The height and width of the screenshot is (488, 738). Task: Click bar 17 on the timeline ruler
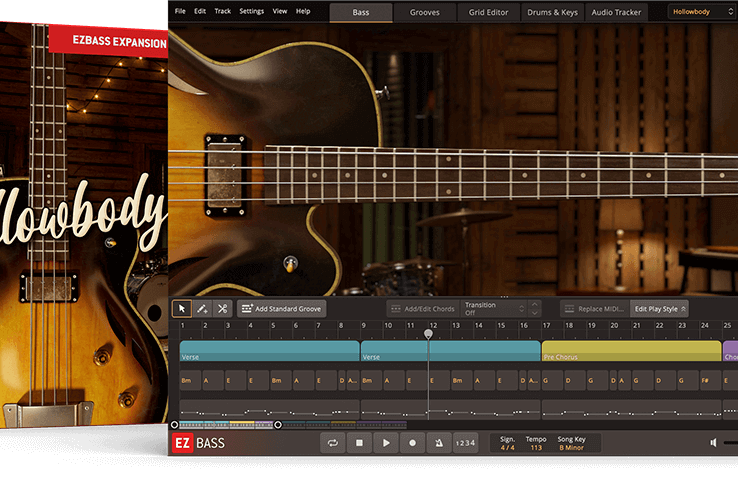click(x=546, y=325)
